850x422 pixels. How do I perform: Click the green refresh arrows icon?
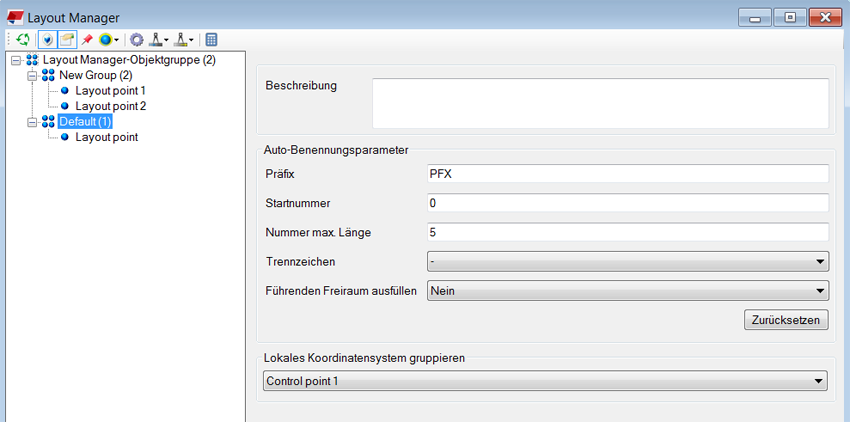point(22,40)
